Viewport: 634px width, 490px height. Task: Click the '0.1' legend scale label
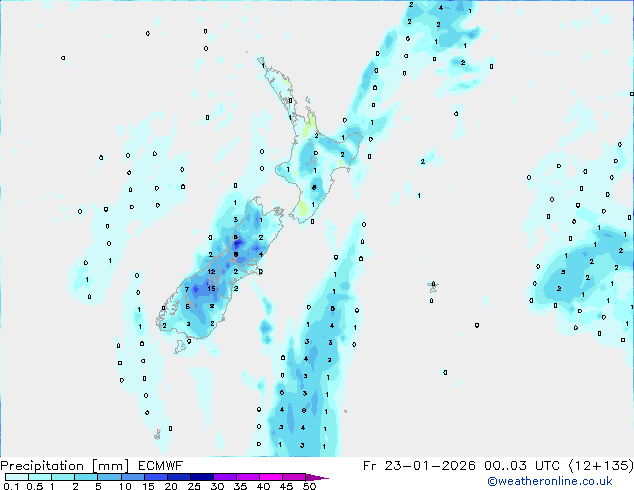[x=11, y=486]
